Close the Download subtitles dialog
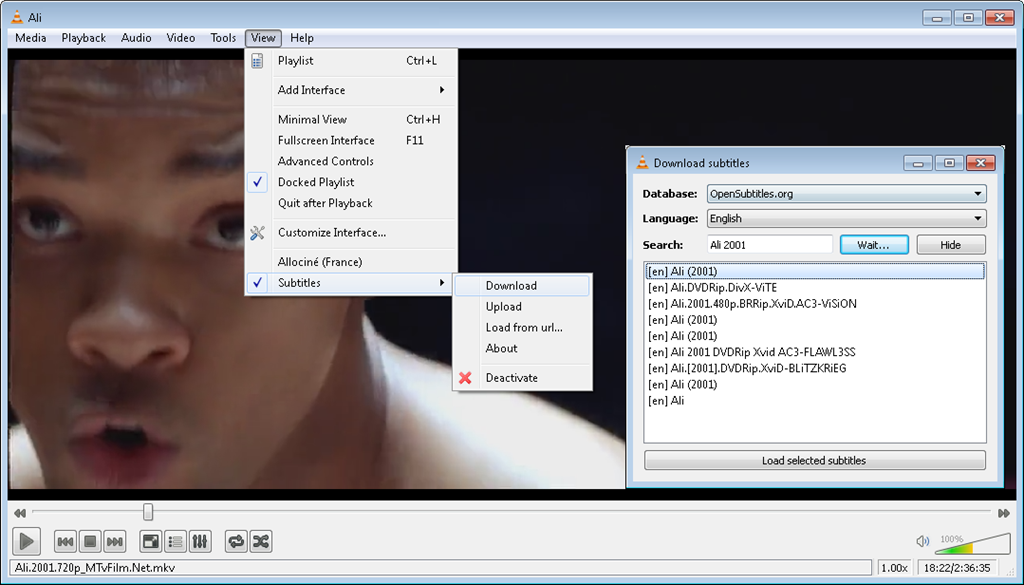The height and width of the screenshot is (585, 1024). coord(981,163)
